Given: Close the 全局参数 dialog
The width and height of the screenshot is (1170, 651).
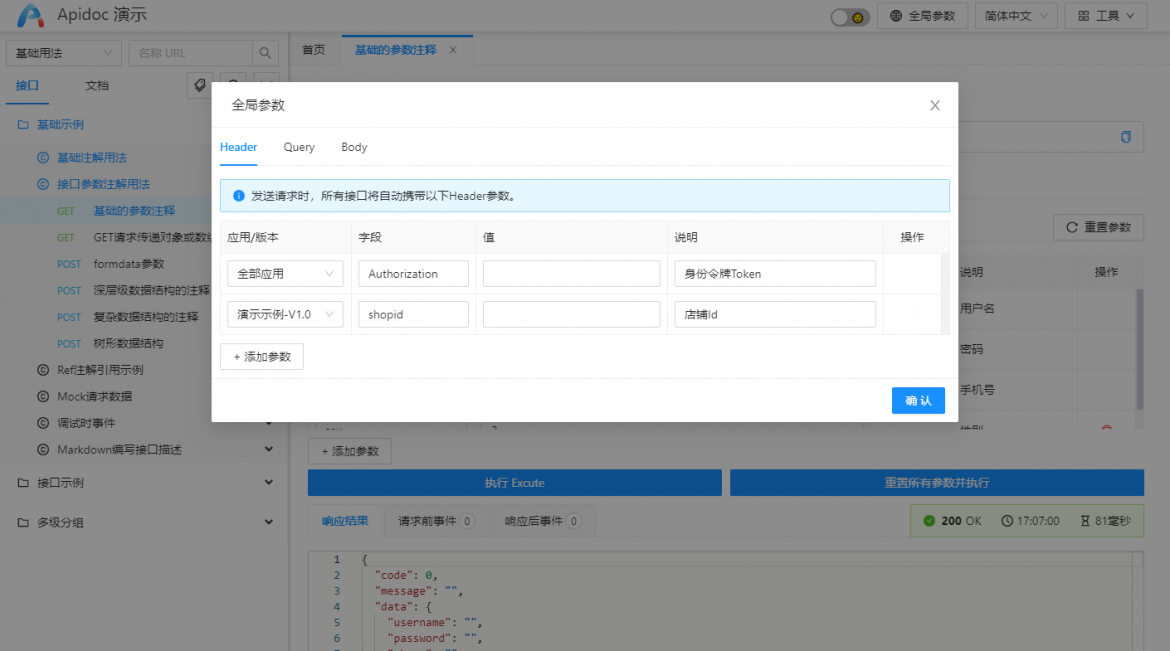Looking at the screenshot, I should coord(935,105).
